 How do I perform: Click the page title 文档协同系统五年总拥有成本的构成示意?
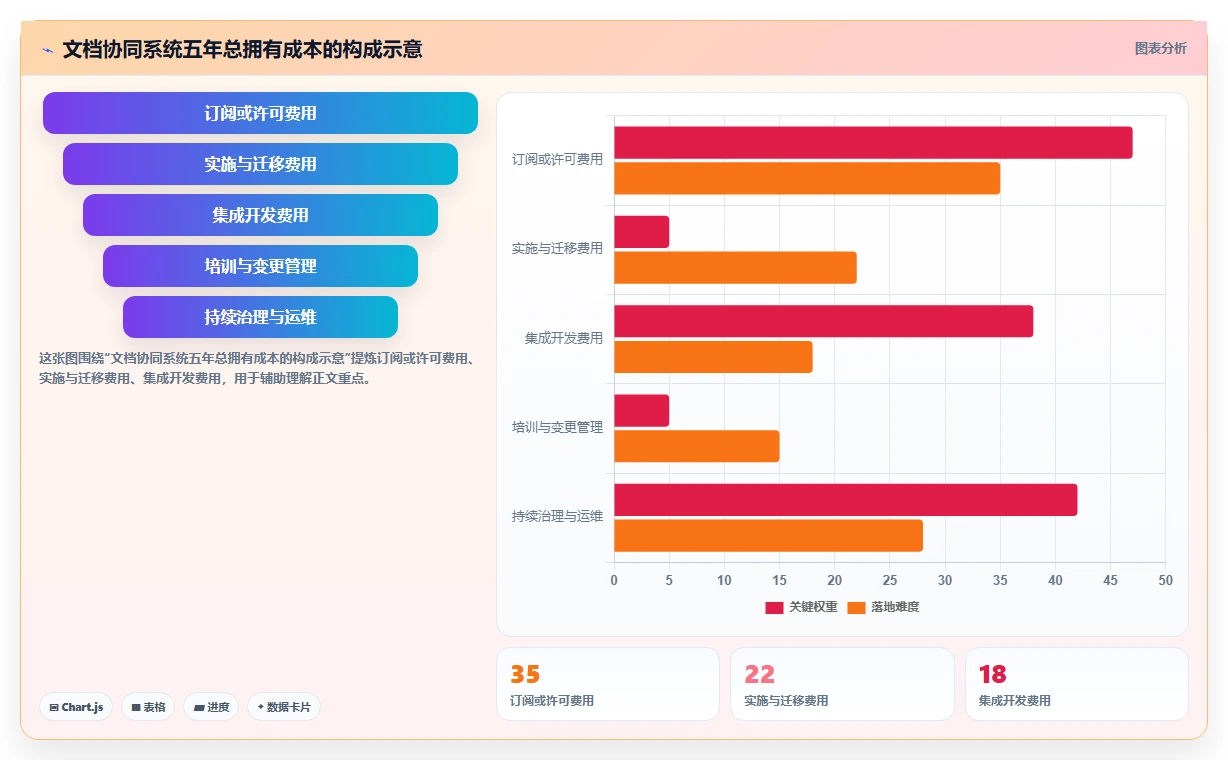[x=242, y=49]
